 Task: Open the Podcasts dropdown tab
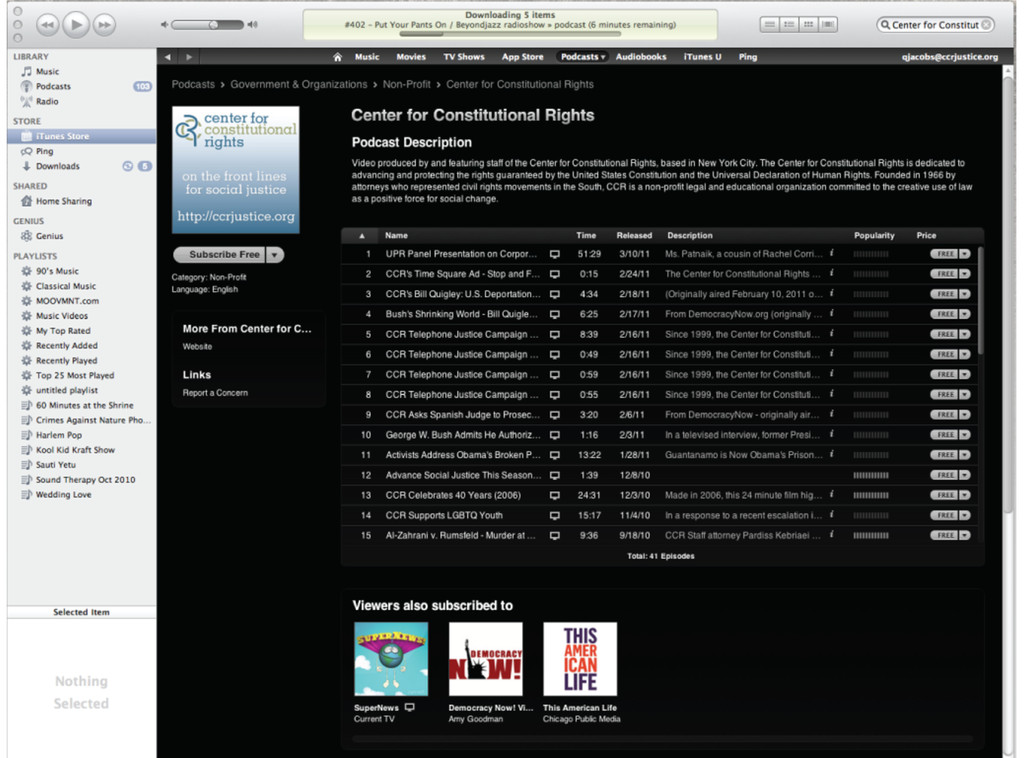point(583,57)
